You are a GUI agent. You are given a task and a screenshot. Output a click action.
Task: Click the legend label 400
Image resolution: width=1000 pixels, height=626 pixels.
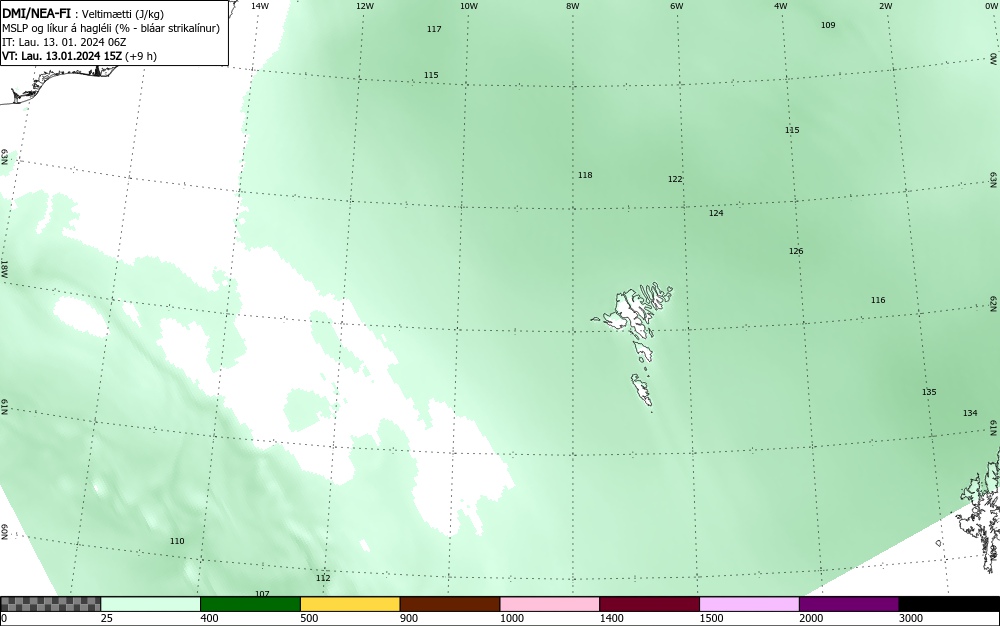pos(209,618)
